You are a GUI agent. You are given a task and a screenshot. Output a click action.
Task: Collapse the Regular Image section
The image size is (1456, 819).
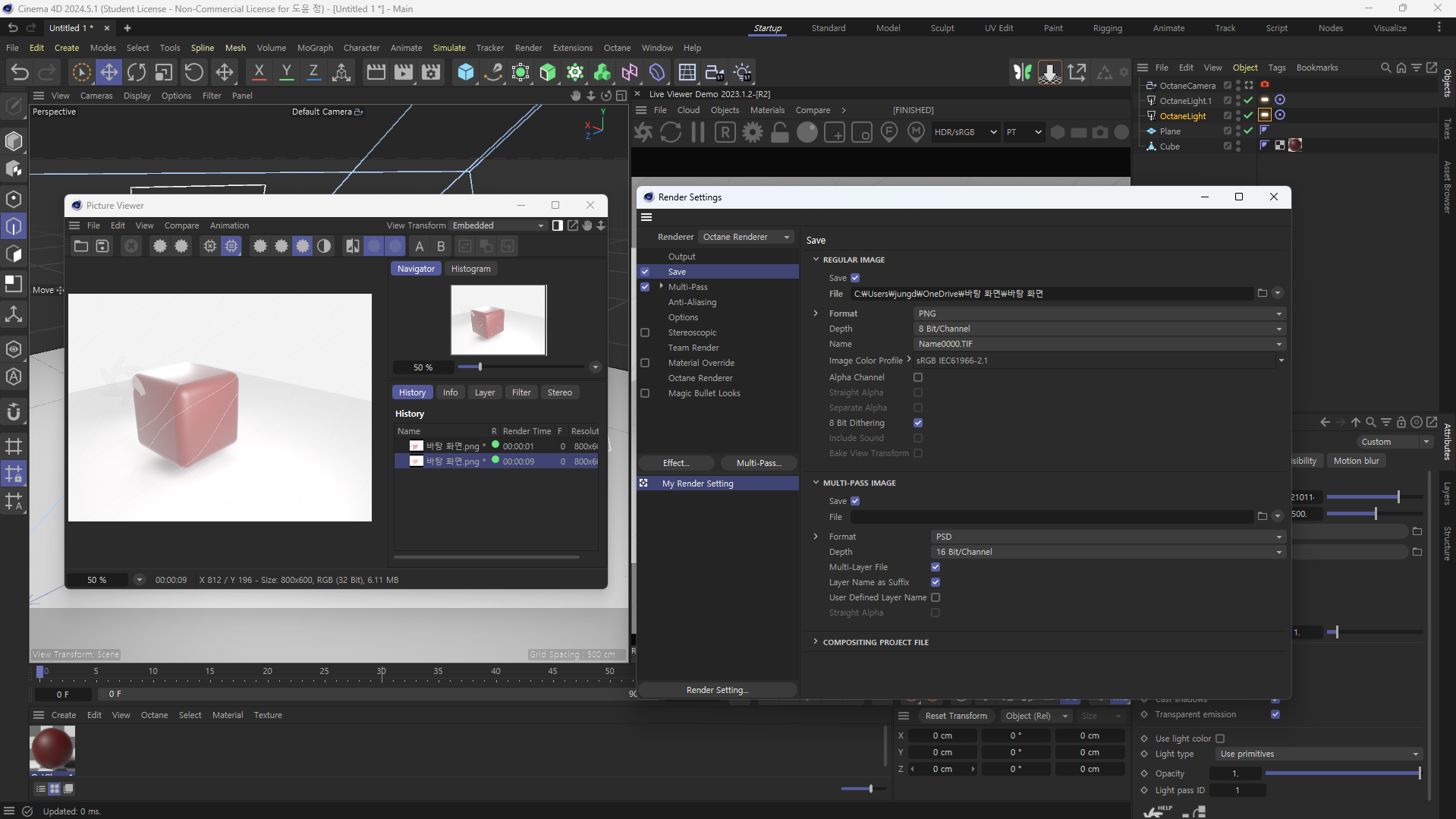coord(816,260)
